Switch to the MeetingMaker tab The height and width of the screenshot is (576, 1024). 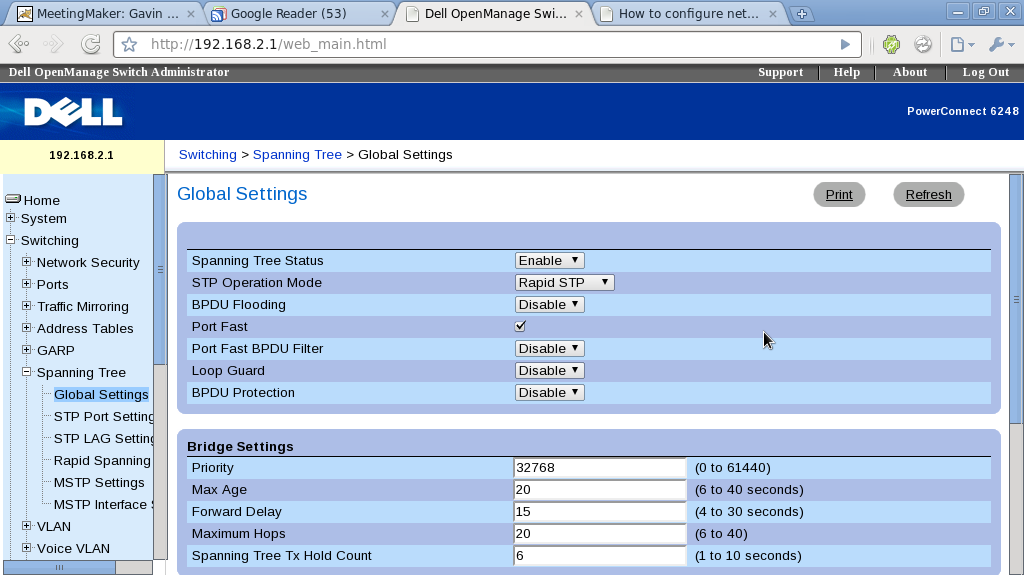(104, 14)
